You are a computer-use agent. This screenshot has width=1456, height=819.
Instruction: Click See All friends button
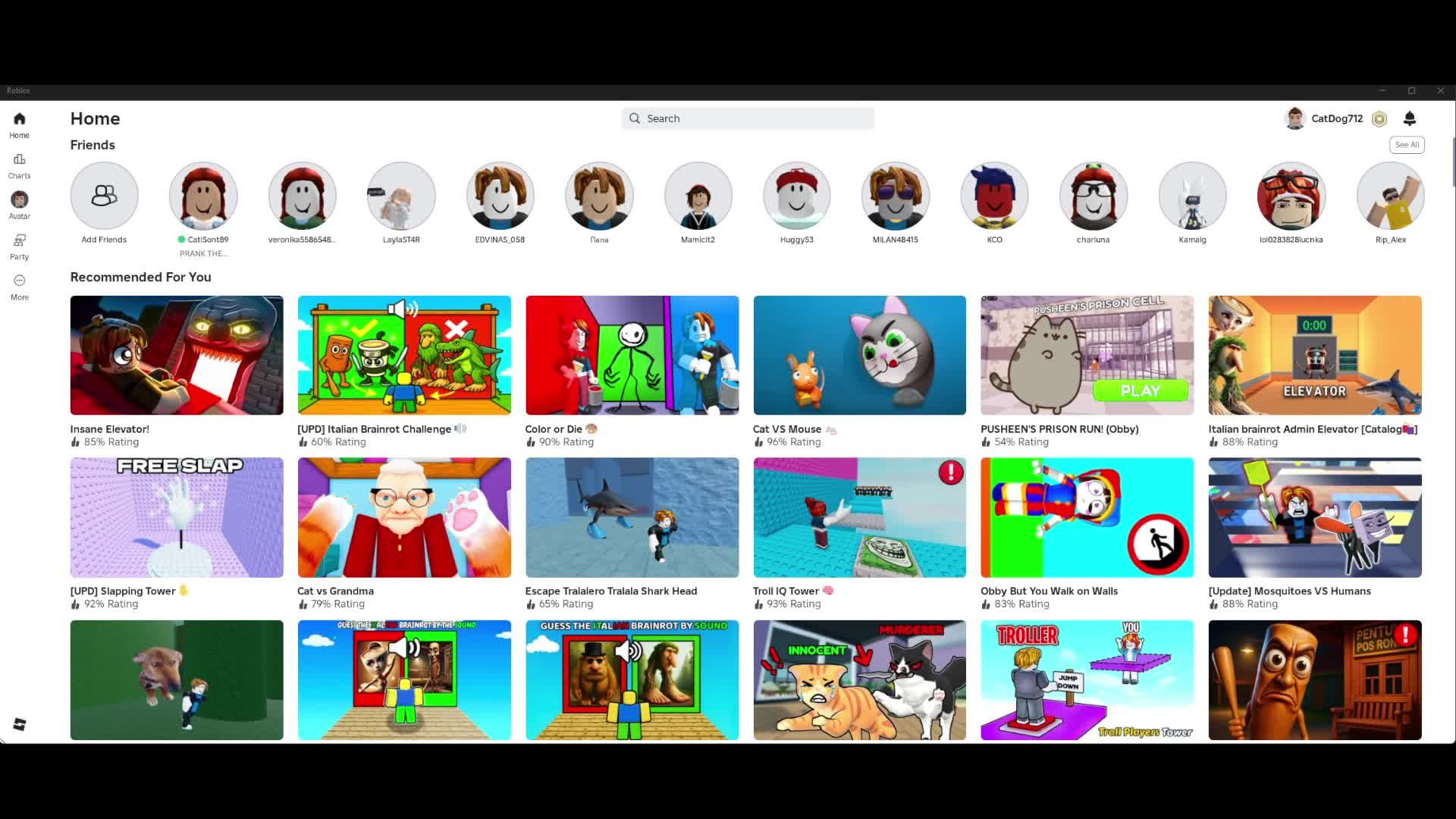coord(1407,145)
